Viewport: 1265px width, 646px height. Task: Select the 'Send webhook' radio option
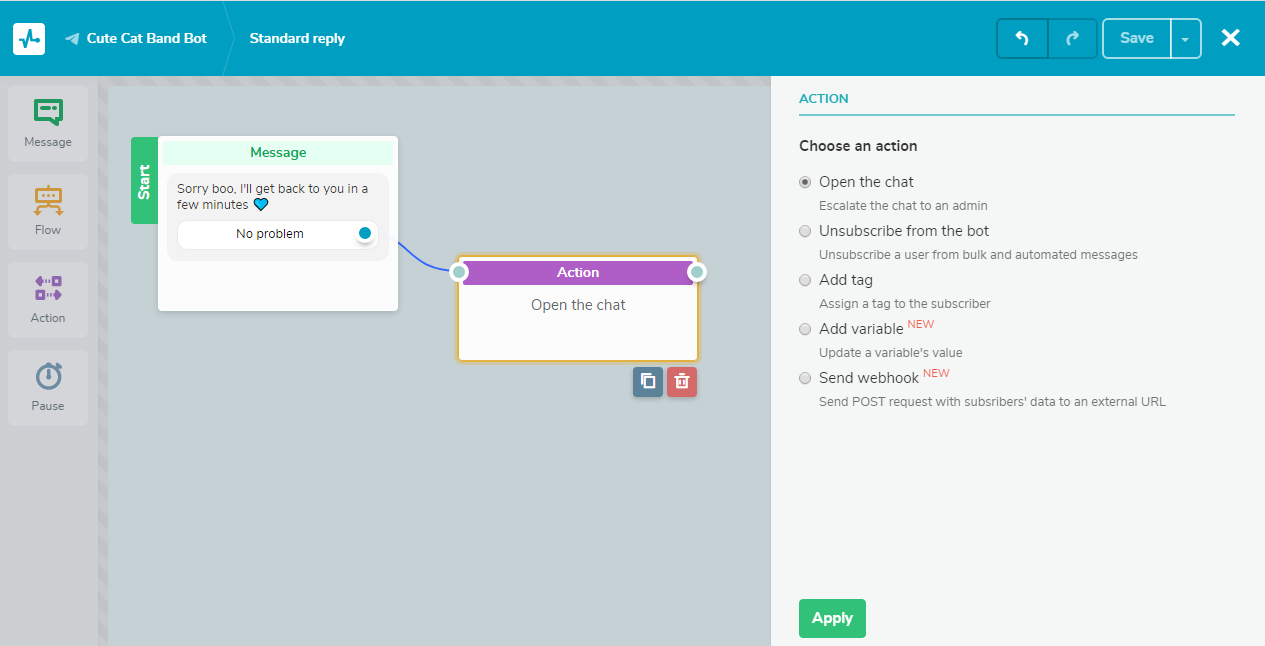click(805, 378)
